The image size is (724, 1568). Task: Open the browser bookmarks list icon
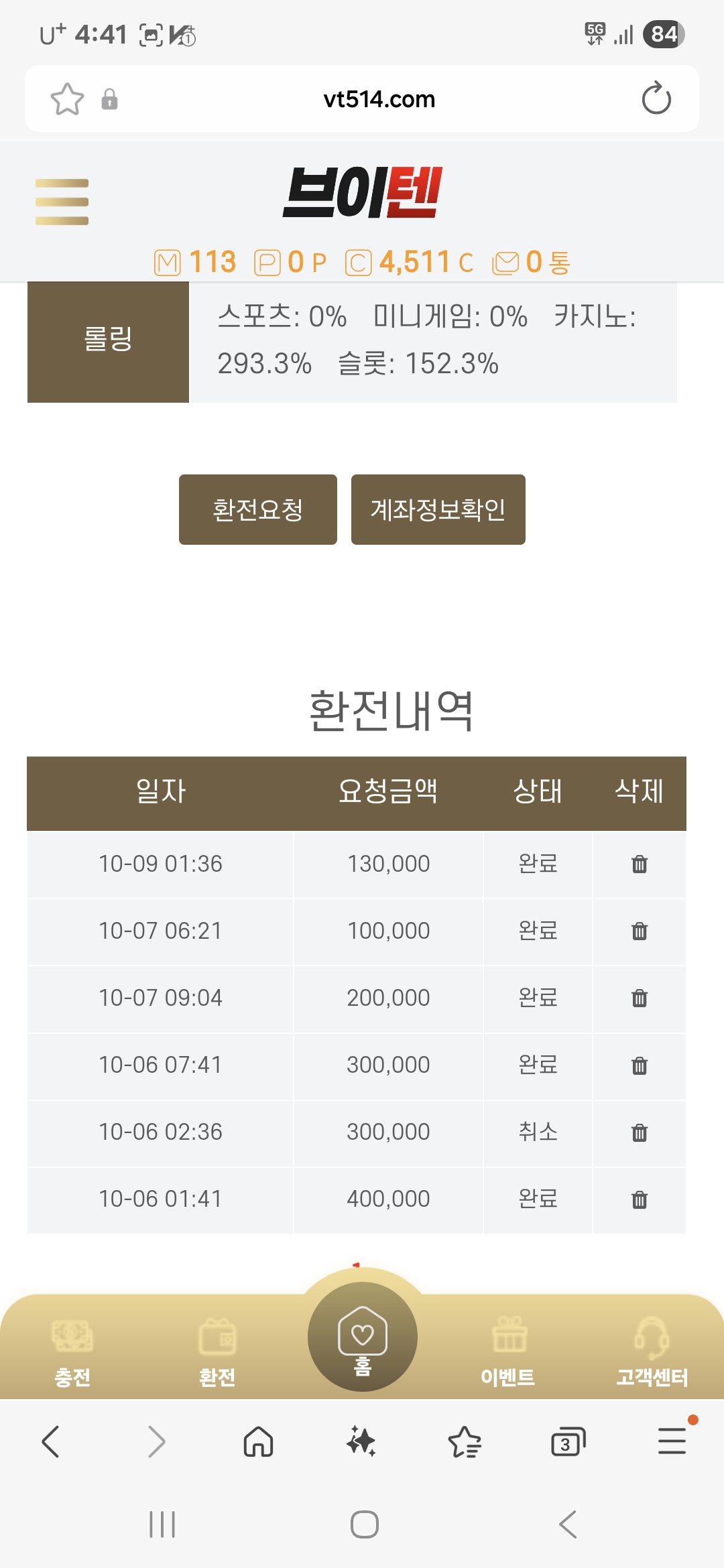tap(465, 1442)
